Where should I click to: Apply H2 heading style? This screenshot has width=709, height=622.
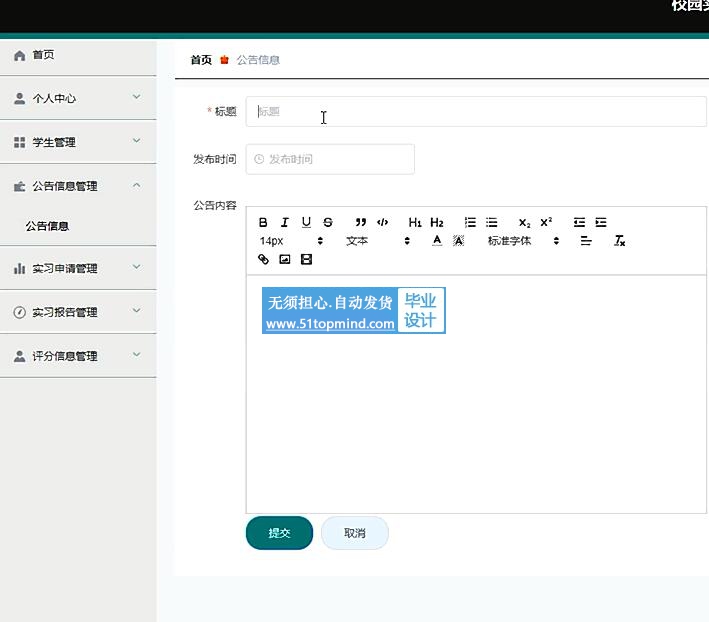pos(437,222)
